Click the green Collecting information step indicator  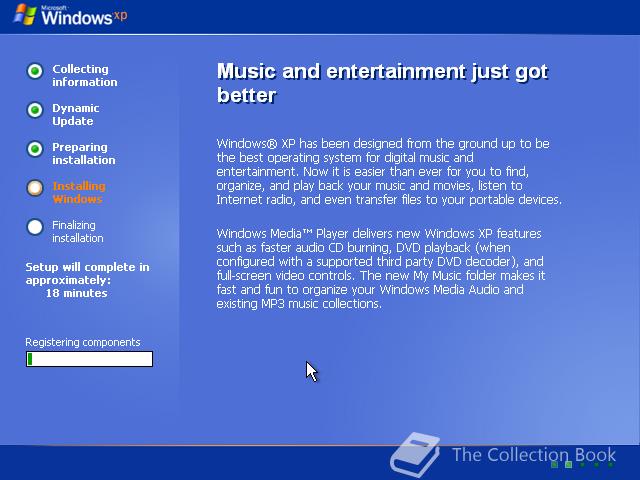click(x=35, y=71)
